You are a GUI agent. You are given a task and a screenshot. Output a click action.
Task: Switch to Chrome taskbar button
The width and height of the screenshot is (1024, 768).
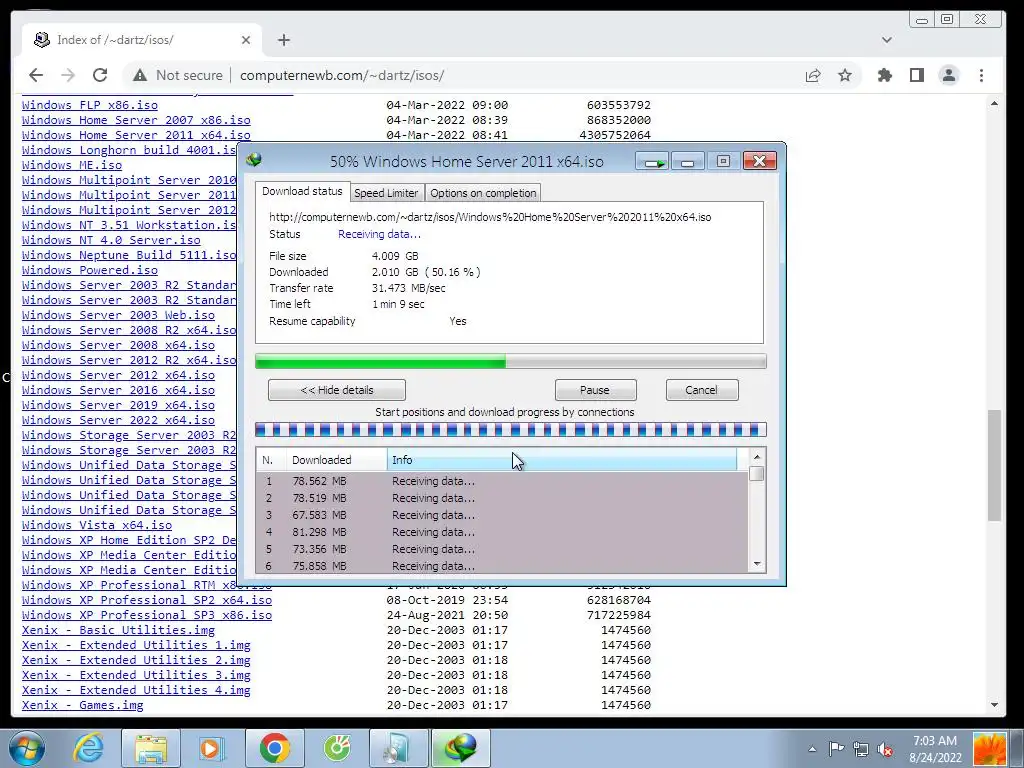pos(274,748)
